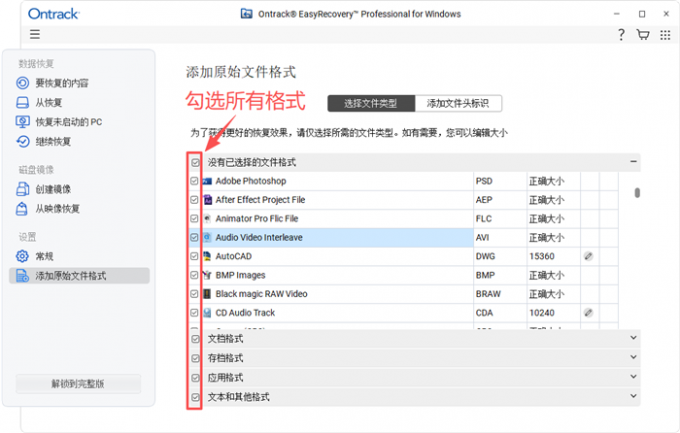Viewport: 680px width, 433px height.
Task: Edit size pencil icon for AutoCAD
Action: (588, 256)
